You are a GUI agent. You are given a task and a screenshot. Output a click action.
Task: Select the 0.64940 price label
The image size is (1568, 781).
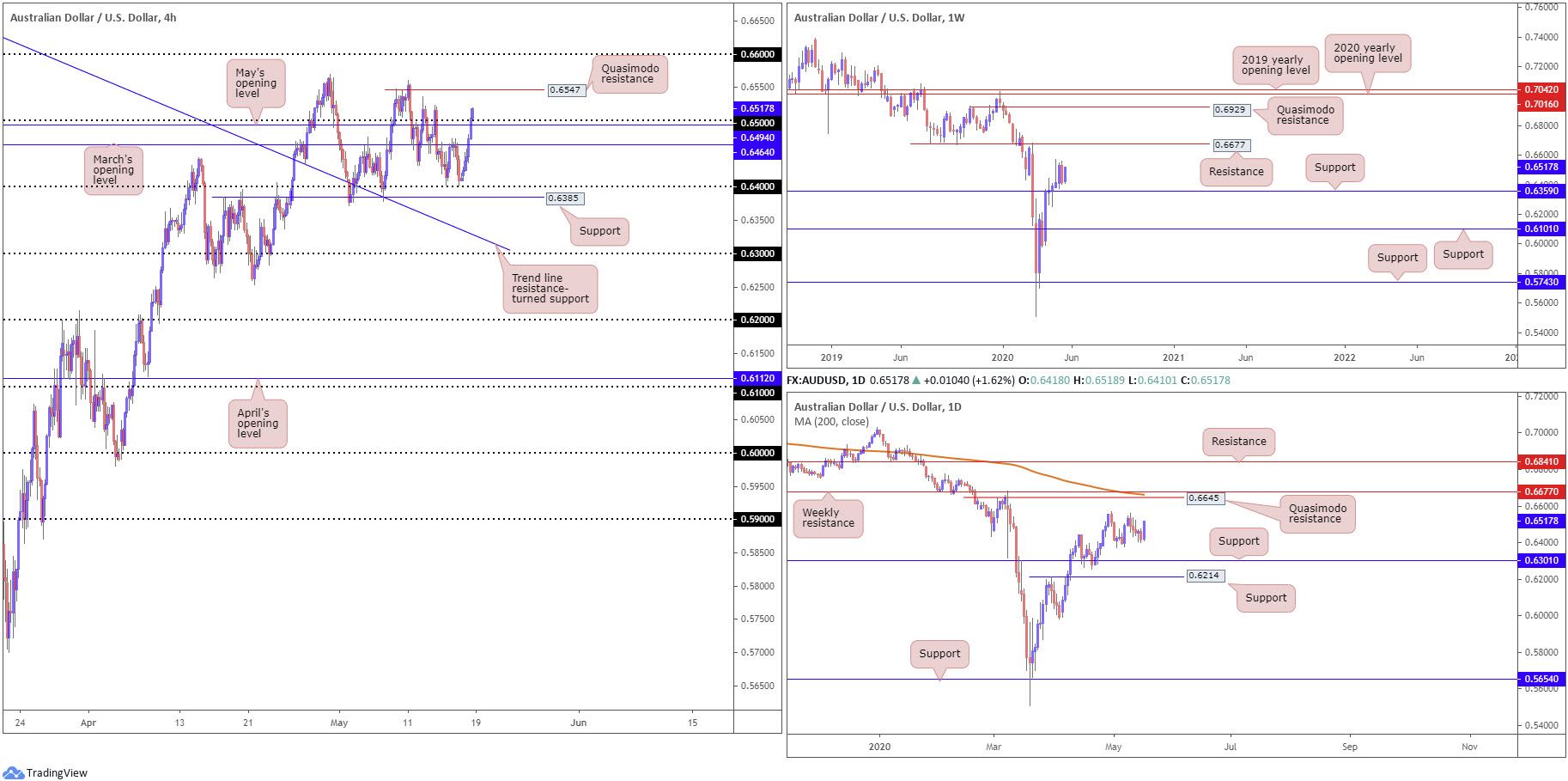click(757, 137)
